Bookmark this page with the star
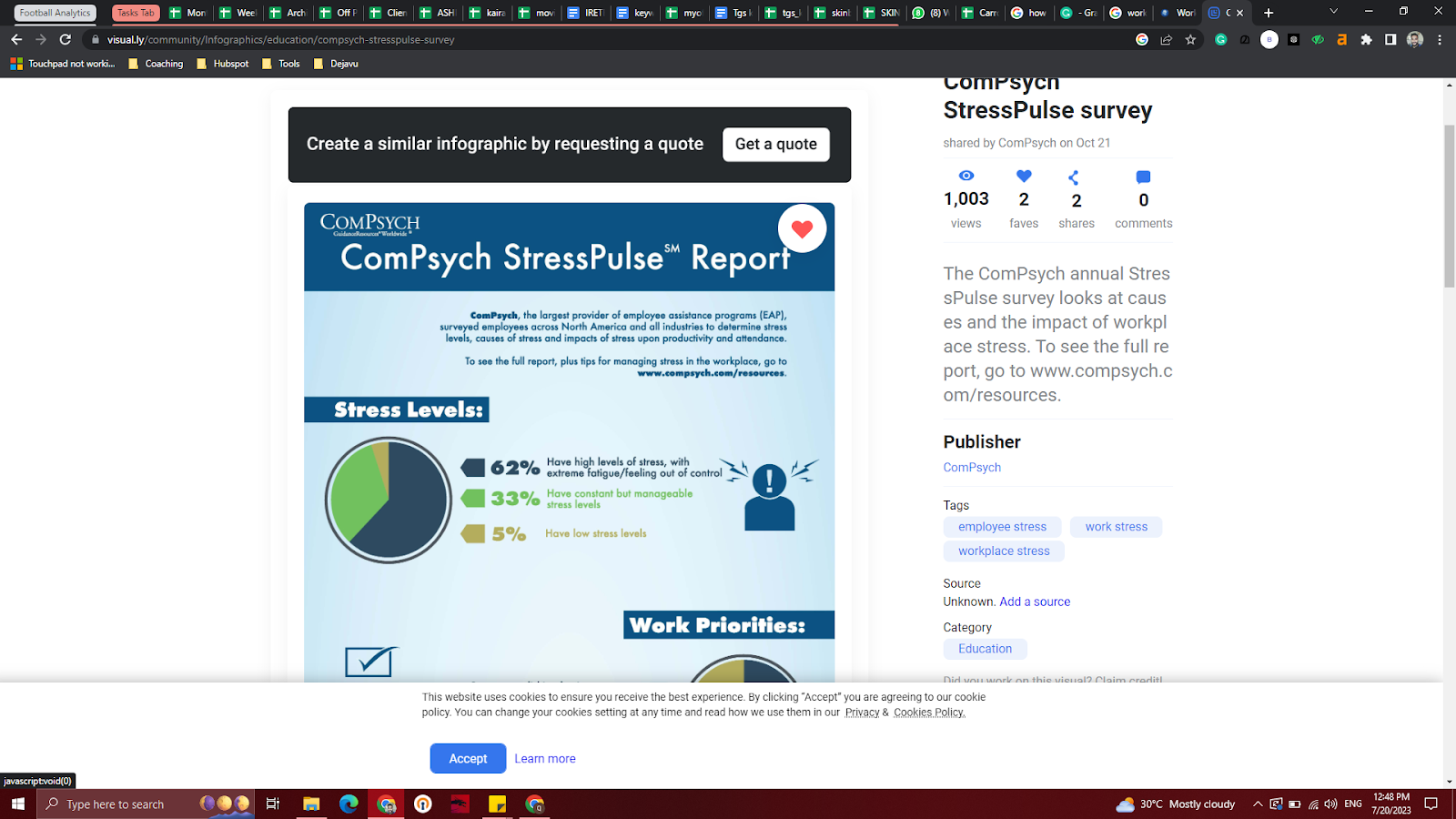The image size is (1456, 819). 1190,39
